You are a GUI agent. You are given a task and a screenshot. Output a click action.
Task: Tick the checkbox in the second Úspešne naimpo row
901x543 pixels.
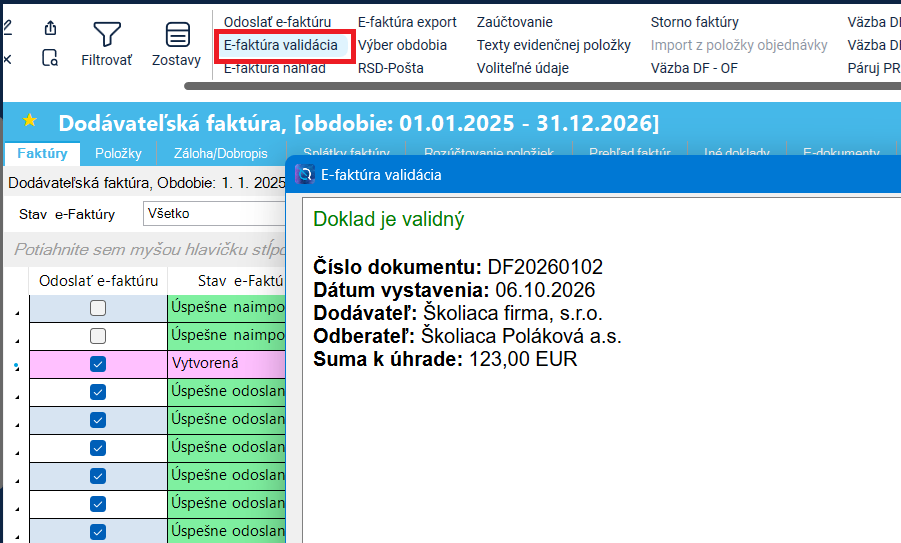pyautogui.click(x=98, y=336)
